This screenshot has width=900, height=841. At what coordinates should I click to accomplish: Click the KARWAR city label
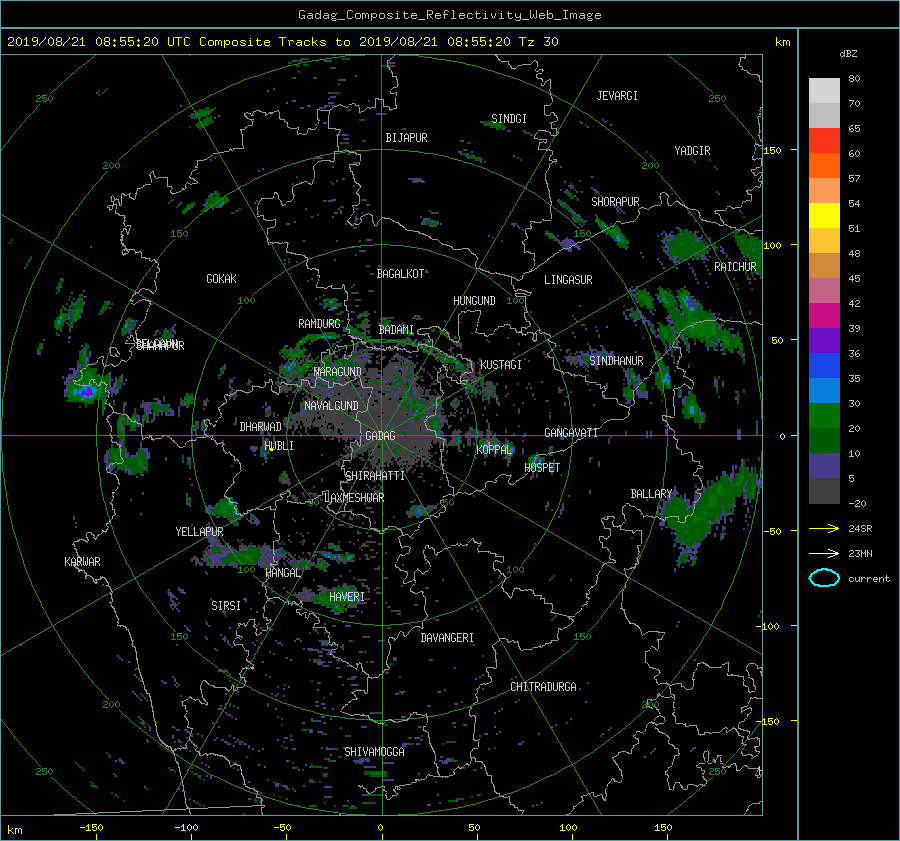click(82, 561)
